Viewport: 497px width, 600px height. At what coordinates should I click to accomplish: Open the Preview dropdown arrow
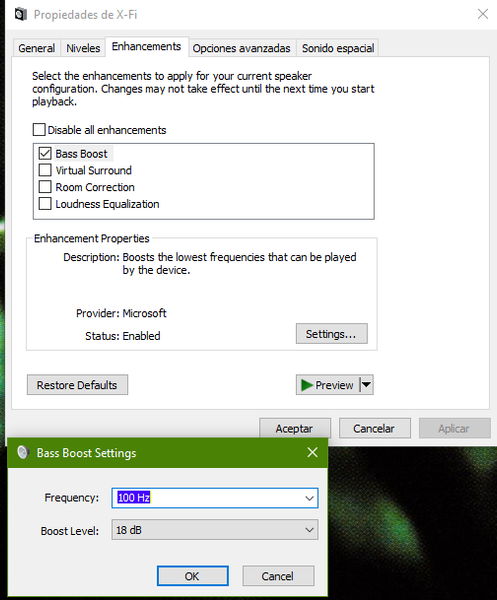tap(366, 385)
